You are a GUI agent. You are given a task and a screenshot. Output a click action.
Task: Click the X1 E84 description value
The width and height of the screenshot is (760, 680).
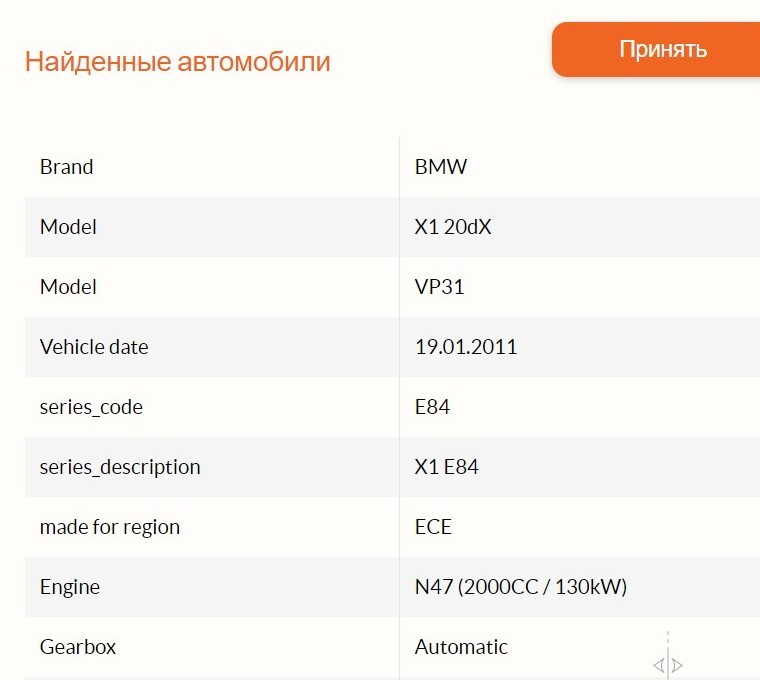(x=446, y=467)
